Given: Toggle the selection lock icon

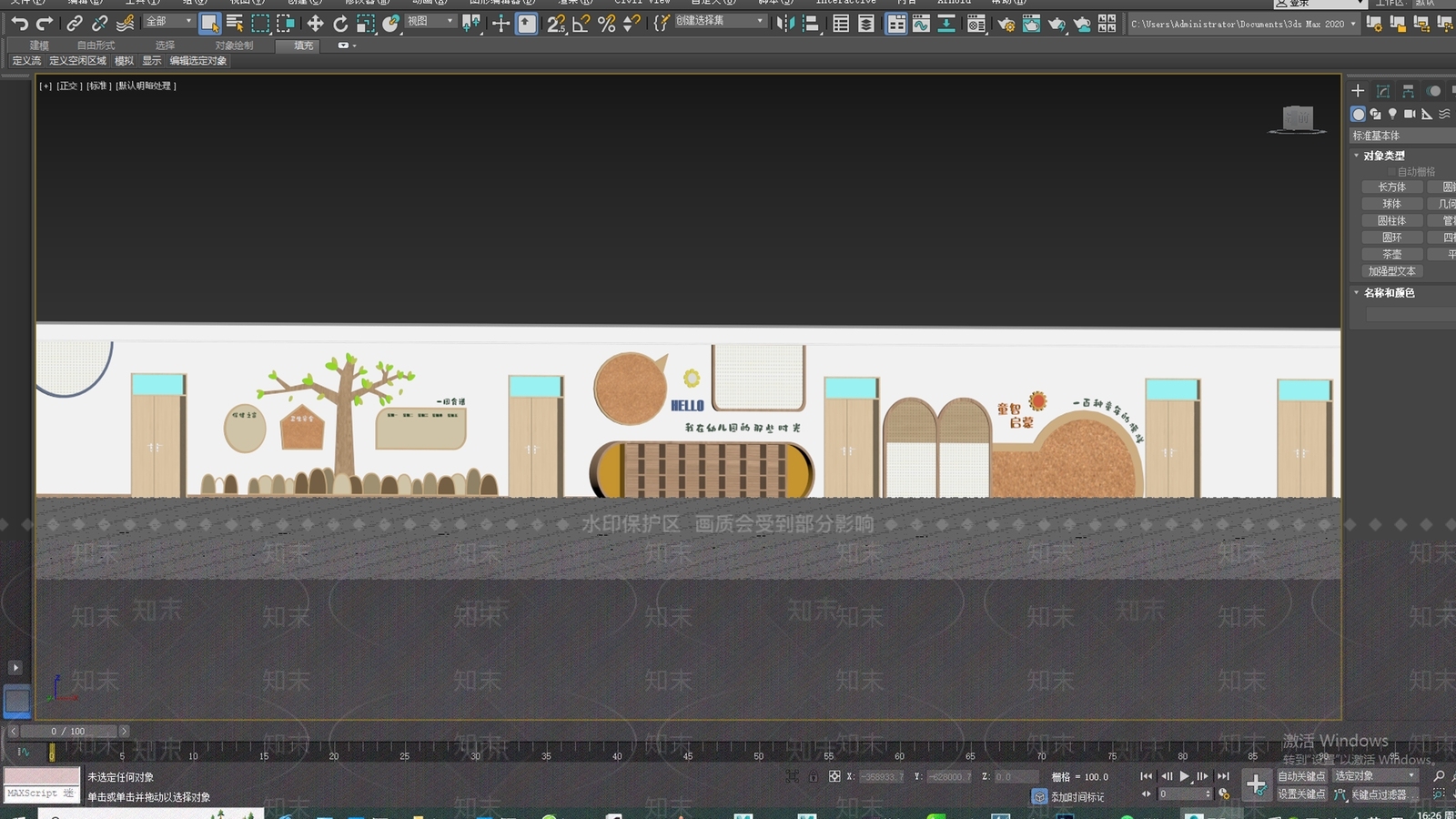Looking at the screenshot, I should (x=813, y=776).
